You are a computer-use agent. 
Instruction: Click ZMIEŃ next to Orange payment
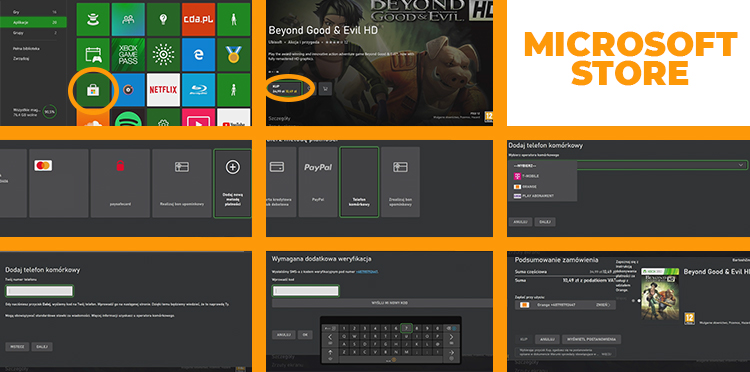602,305
